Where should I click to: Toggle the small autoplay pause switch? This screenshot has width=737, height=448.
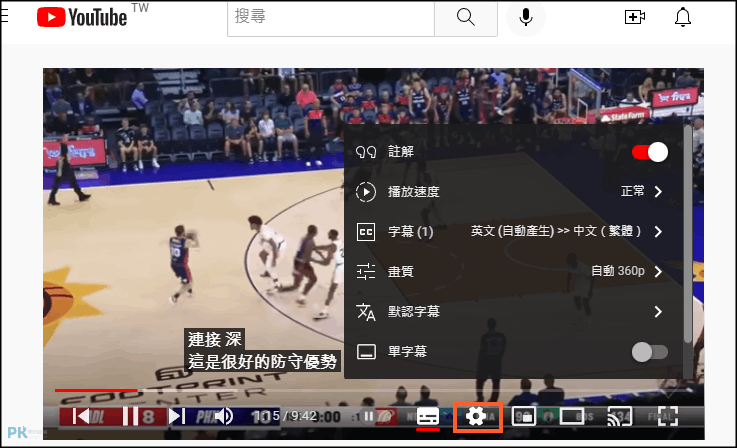click(x=368, y=417)
